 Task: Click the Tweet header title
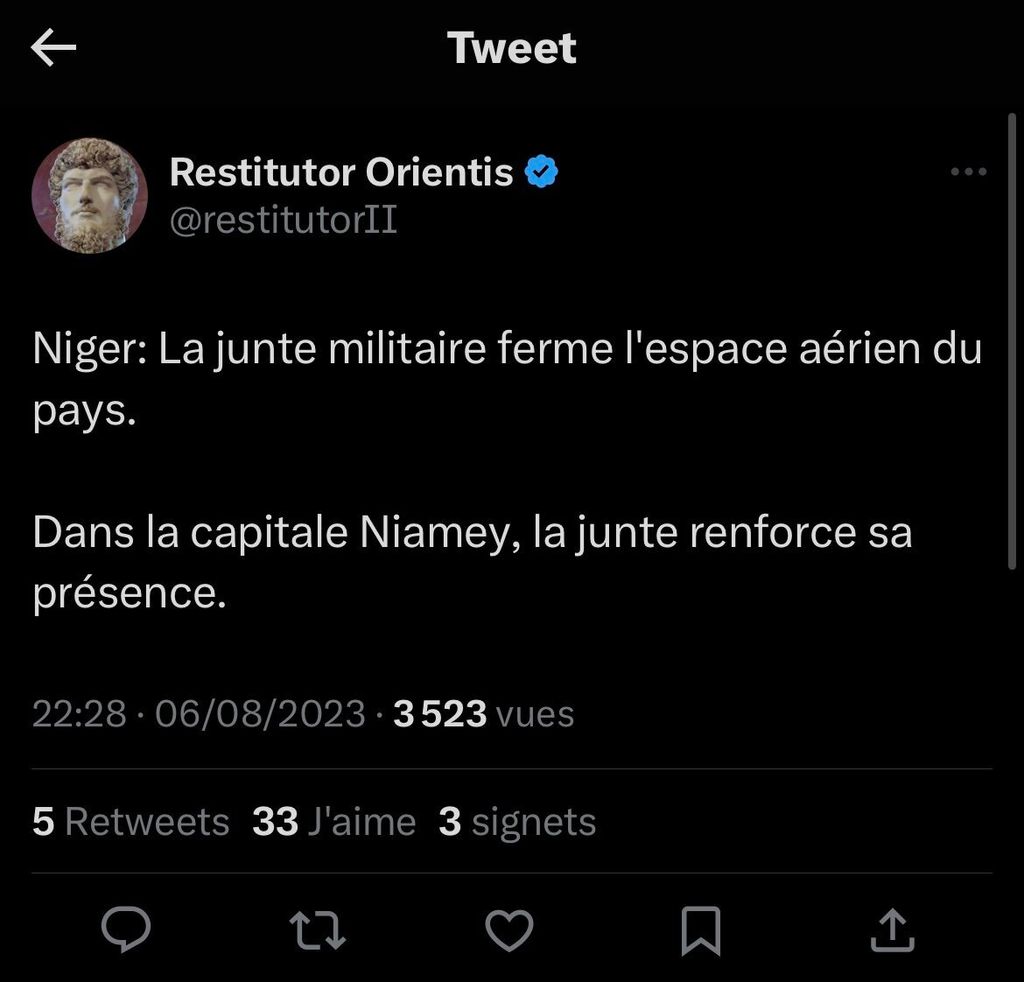click(x=512, y=48)
